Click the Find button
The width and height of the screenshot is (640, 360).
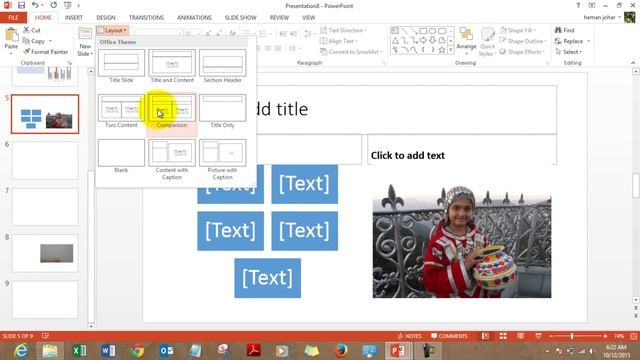tap(564, 30)
